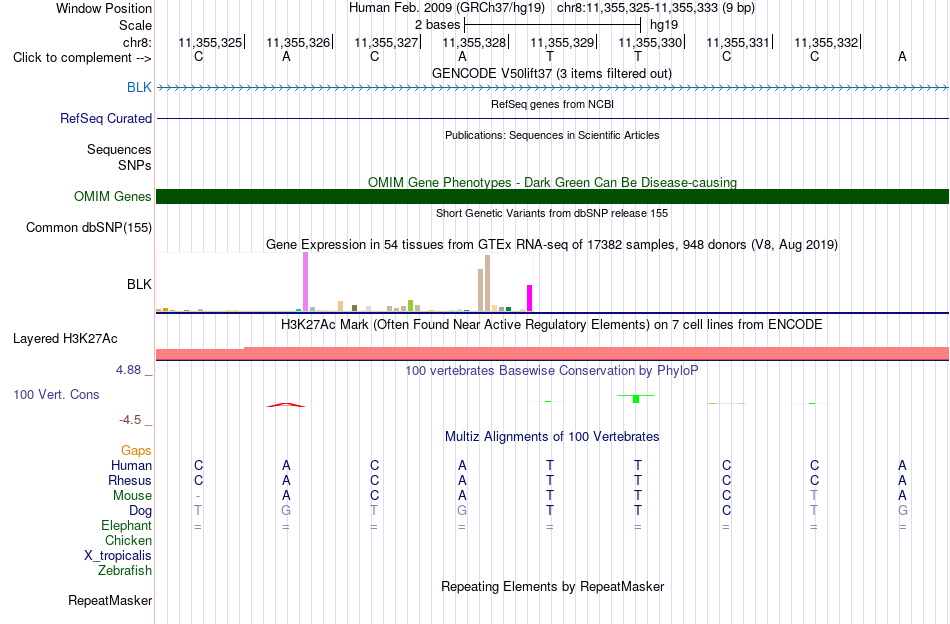This screenshot has width=950, height=624.
Task: Open Multiz Alignments of 100 Vertebrates title
Action: 552,437
